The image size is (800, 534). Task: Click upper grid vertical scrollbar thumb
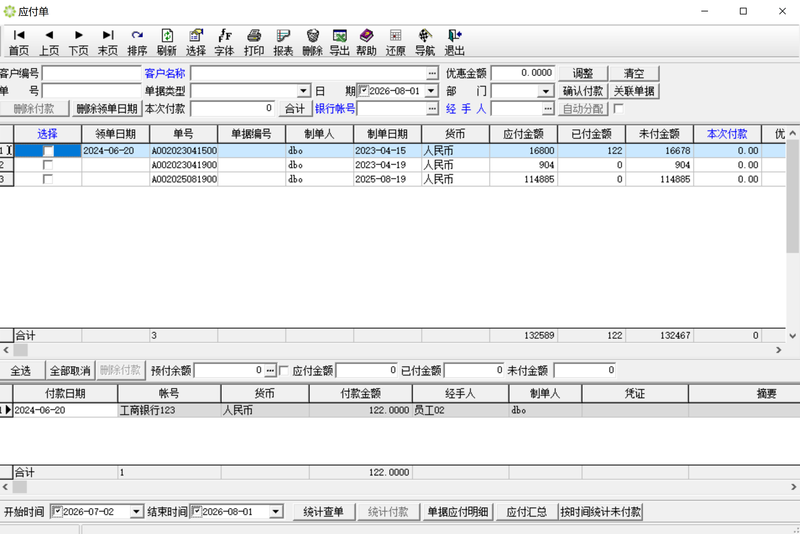pyautogui.click(x=792, y=196)
